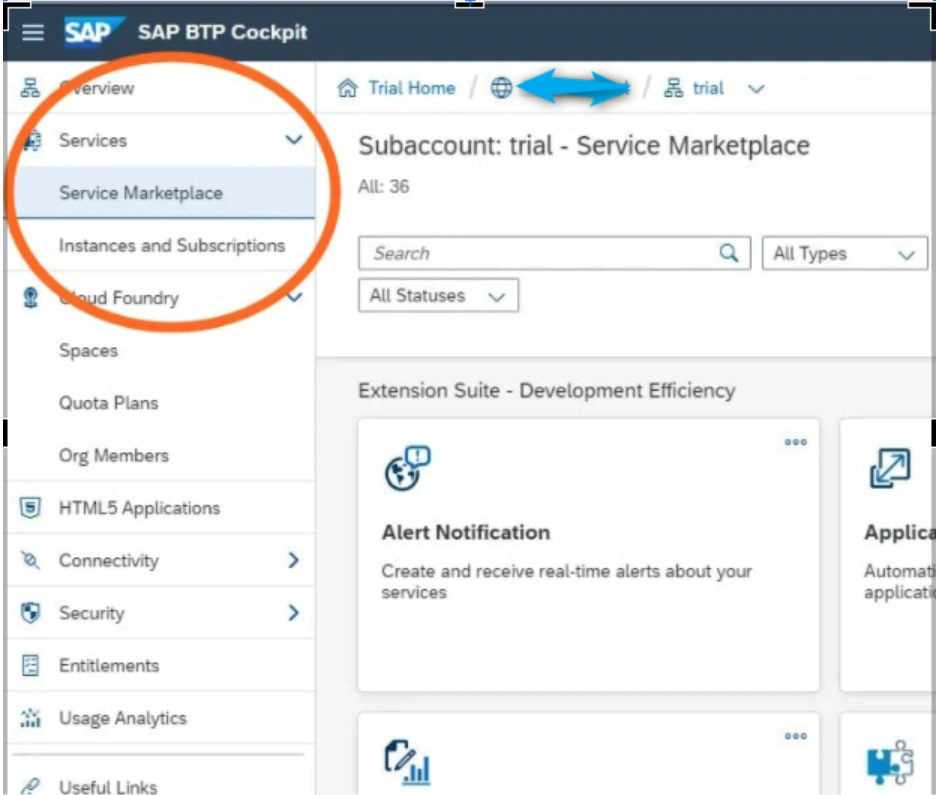Click the Services menu label

point(93,140)
